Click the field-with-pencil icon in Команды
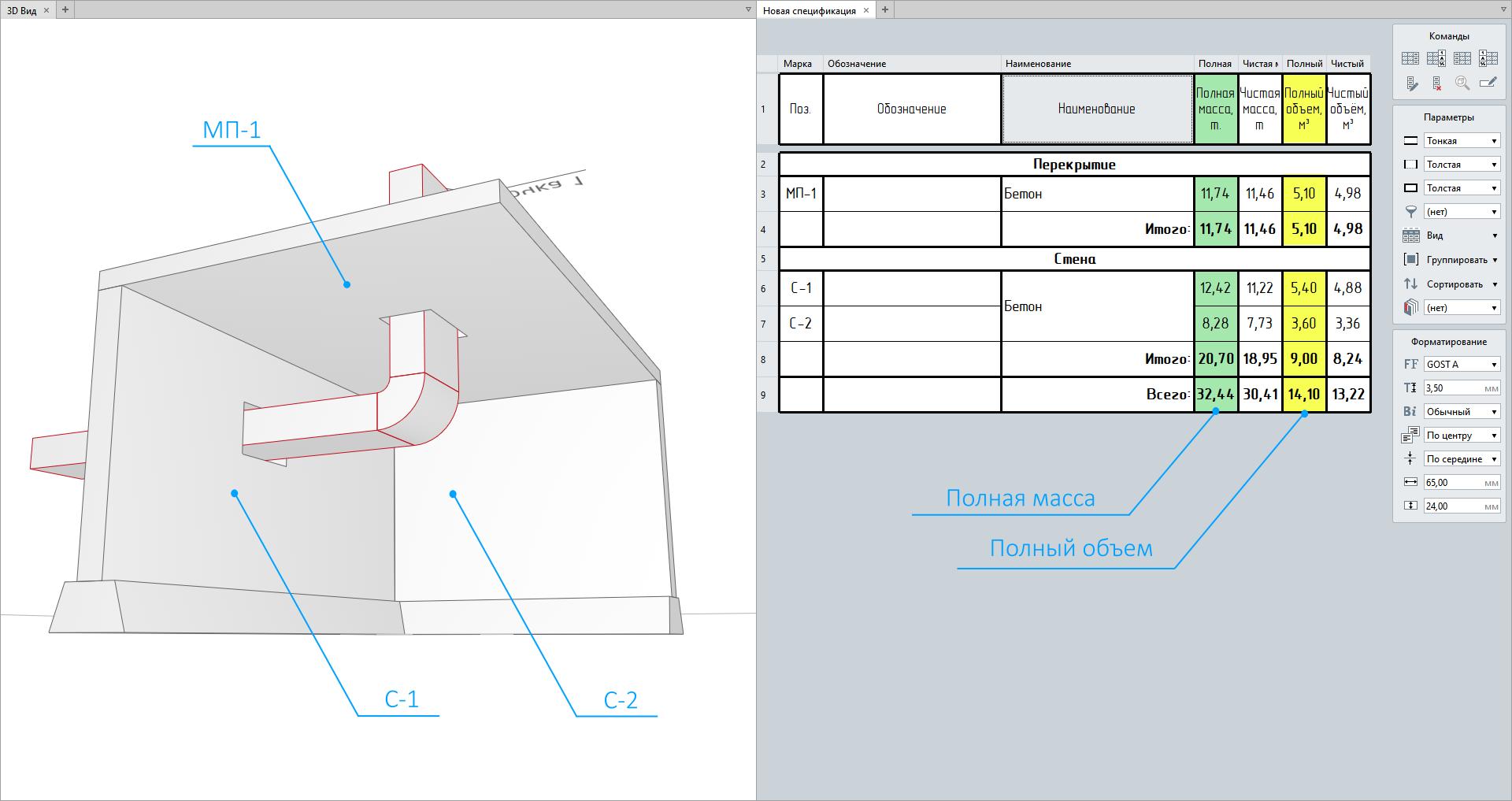Image resolution: width=1512 pixels, height=801 pixels. (1488, 83)
